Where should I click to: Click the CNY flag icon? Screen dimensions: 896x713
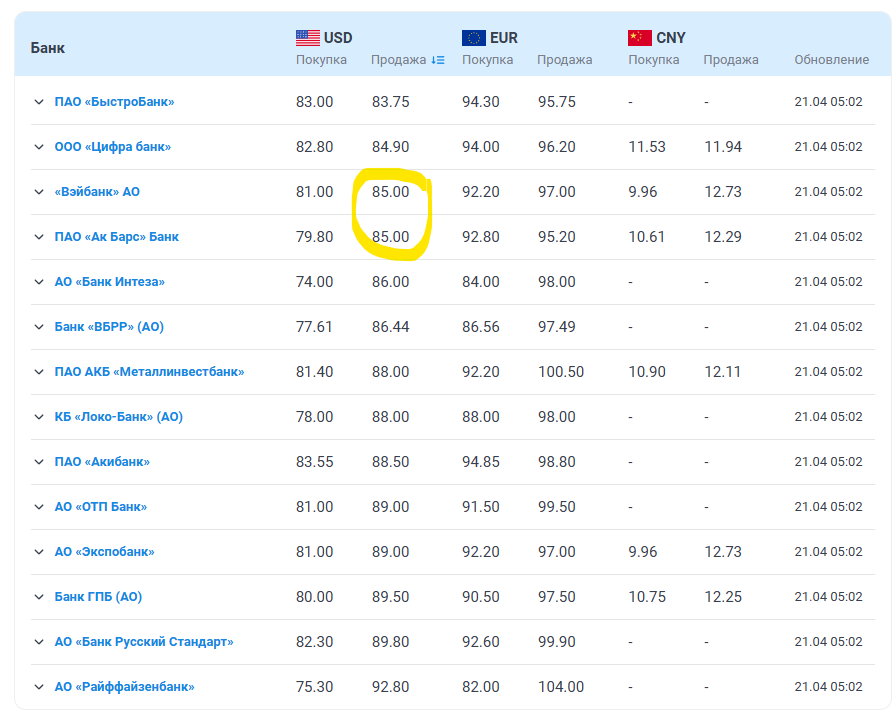[639, 38]
